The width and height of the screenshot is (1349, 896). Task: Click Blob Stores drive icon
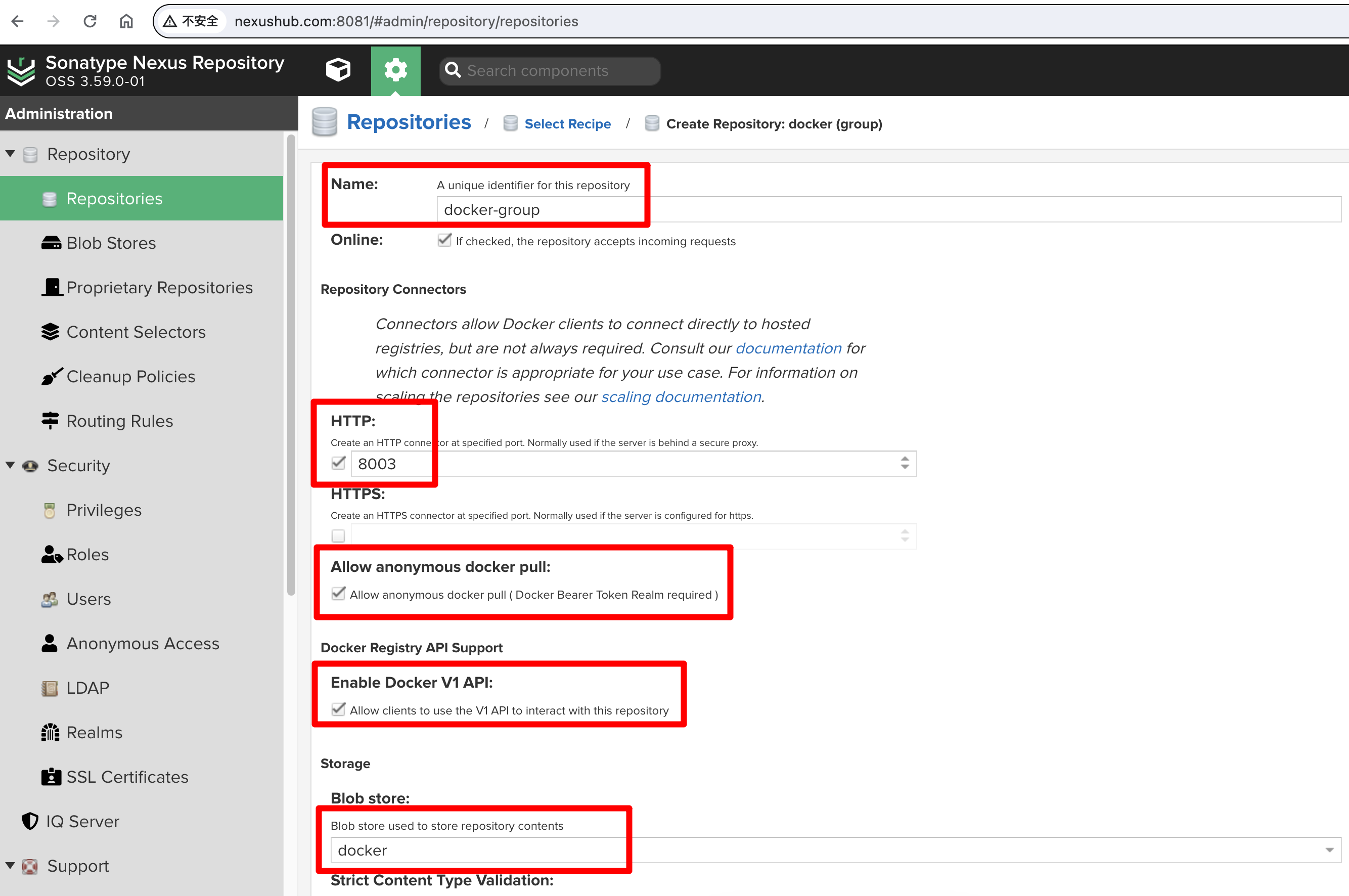51,243
